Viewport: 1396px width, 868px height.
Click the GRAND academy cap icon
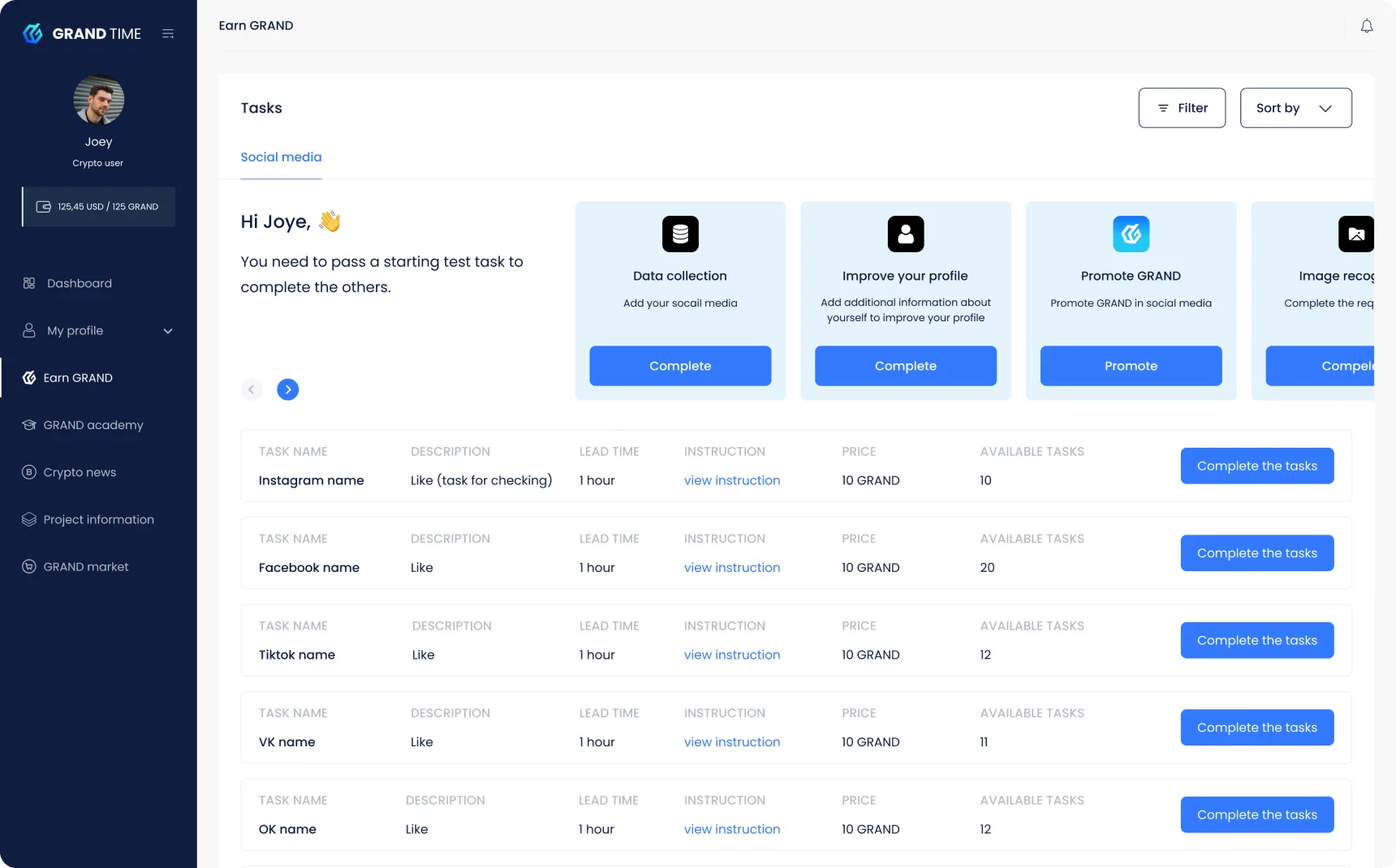29,425
